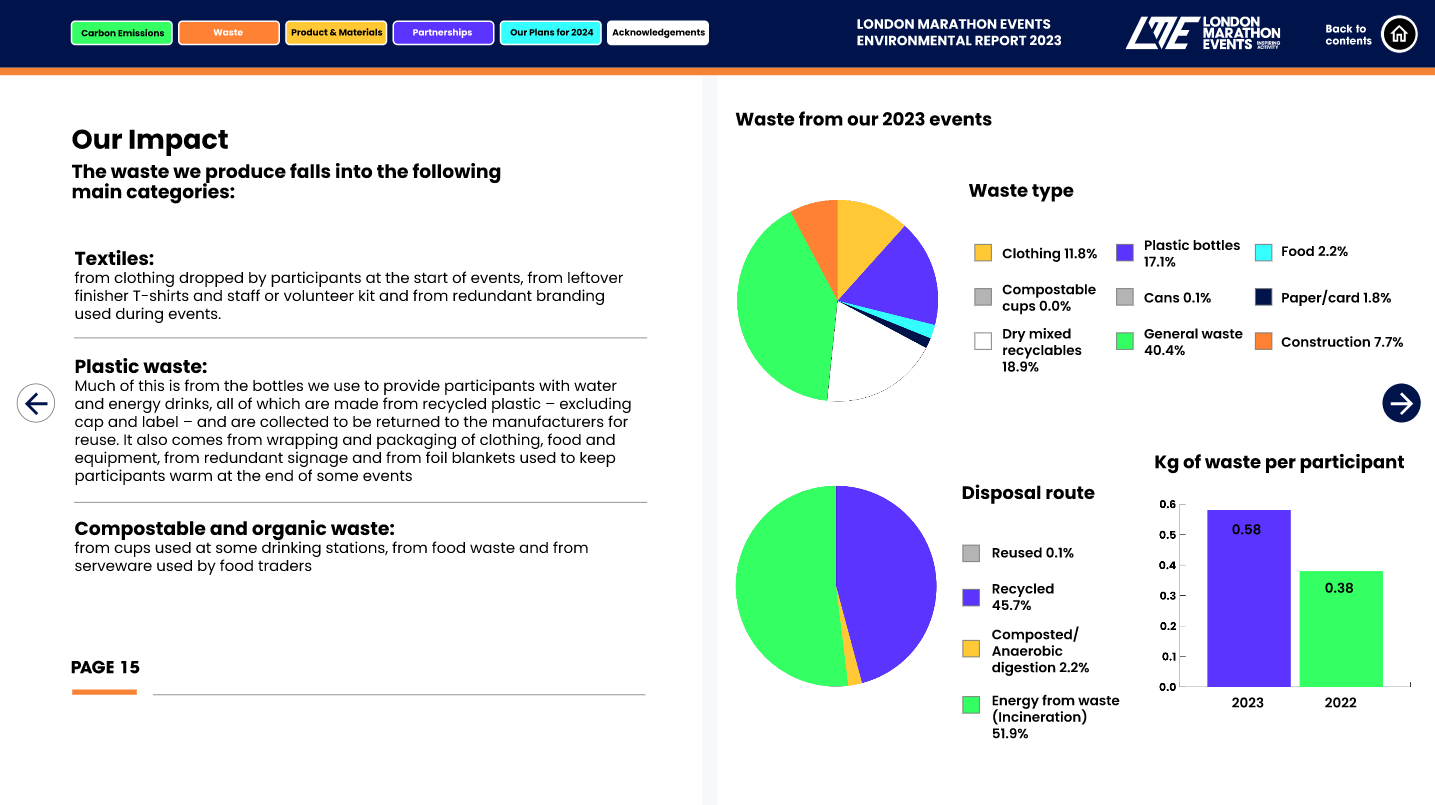Switch to the Waste tab
This screenshot has height=805, width=1435.
(x=228, y=33)
